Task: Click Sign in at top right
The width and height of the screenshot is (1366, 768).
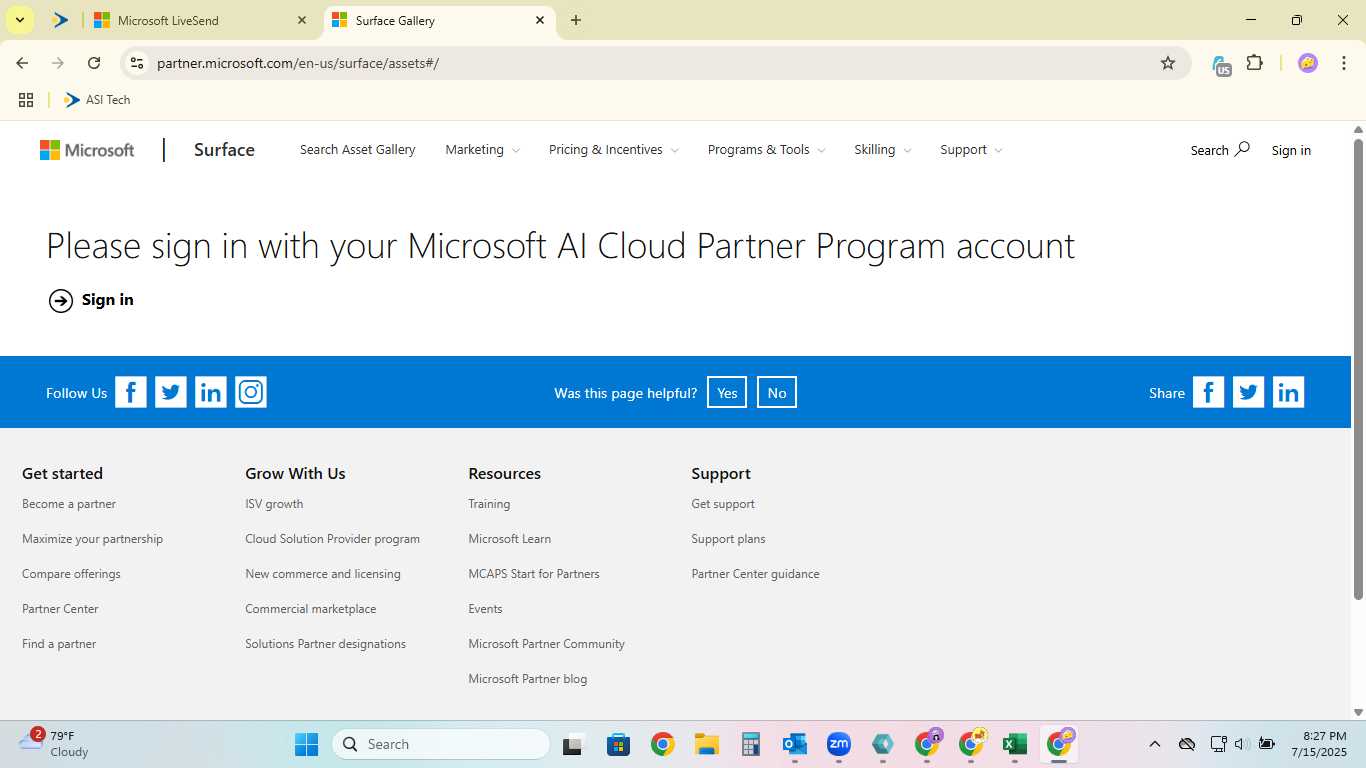Action: click(1291, 150)
